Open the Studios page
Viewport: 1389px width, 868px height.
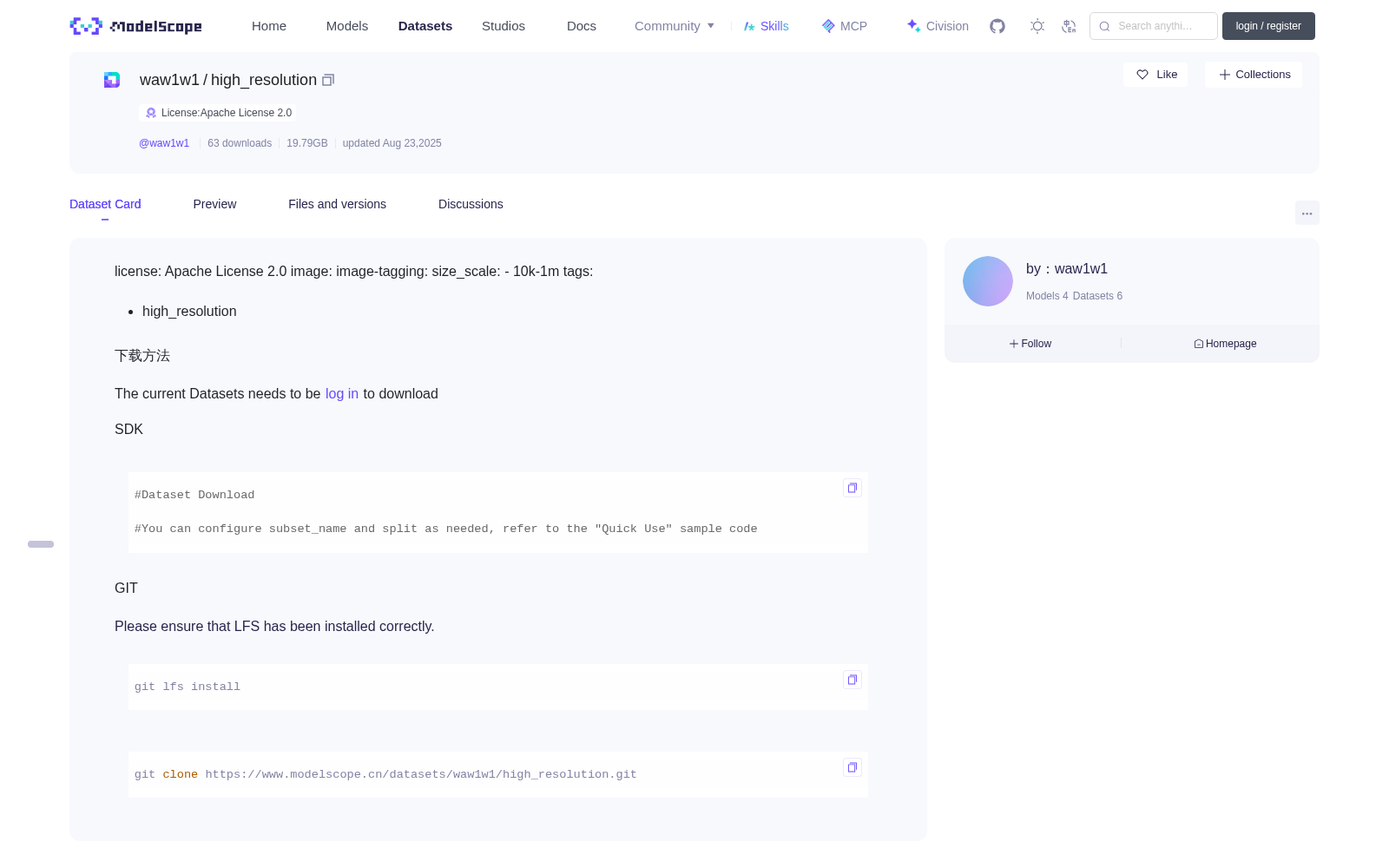point(504,26)
